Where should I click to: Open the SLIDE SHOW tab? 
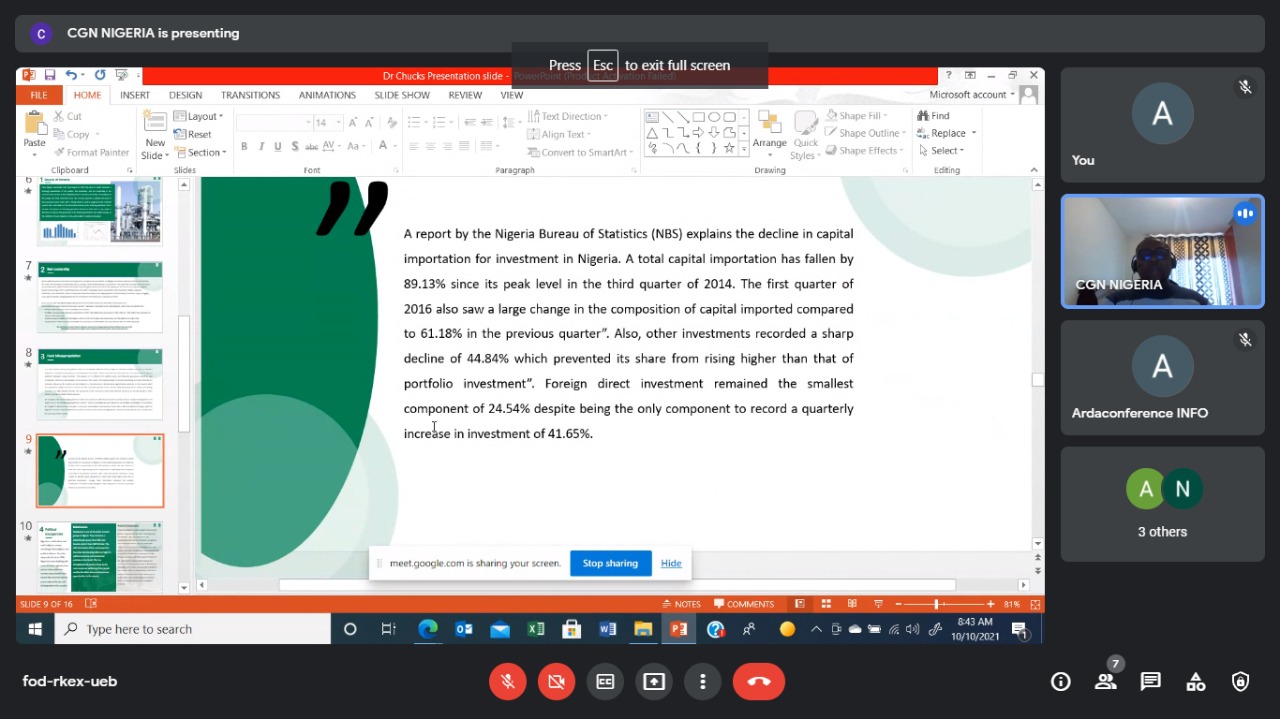[x=402, y=95]
